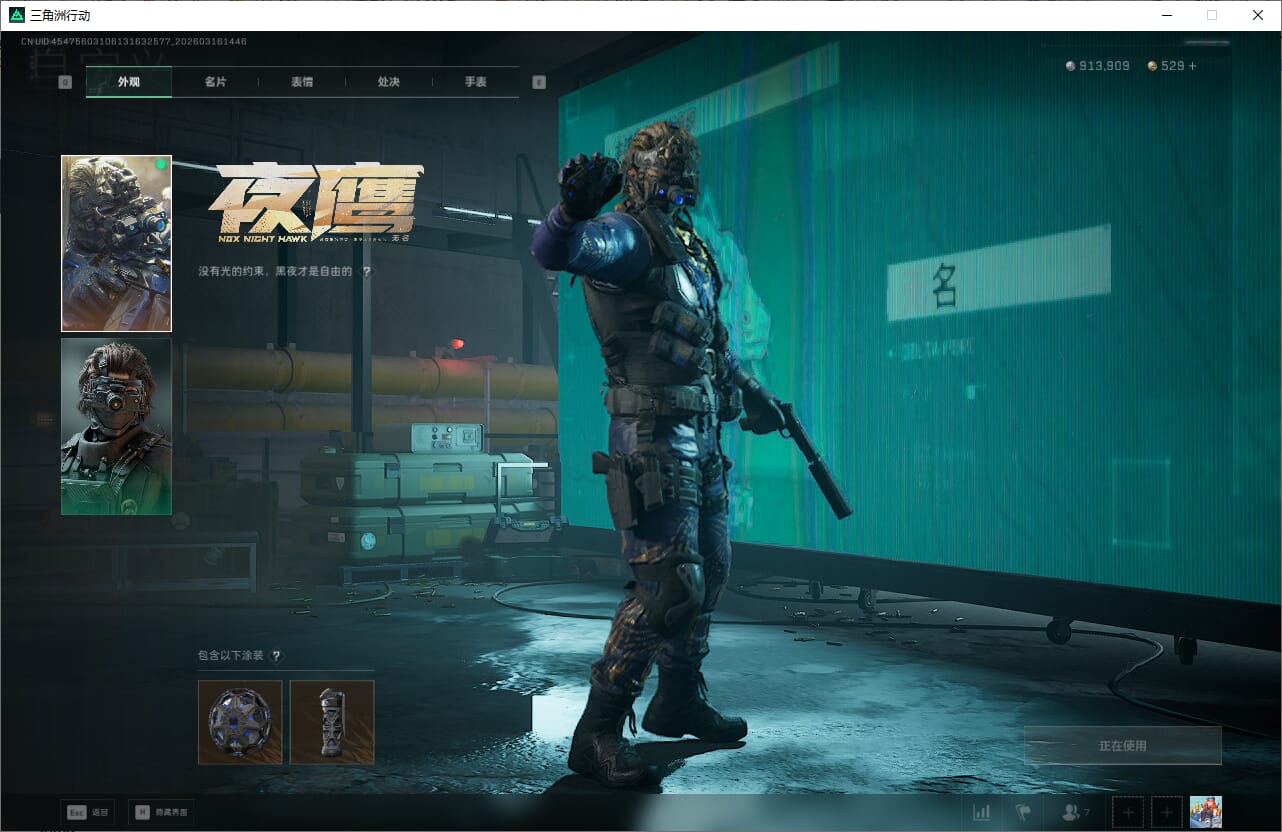Open the player avatar in bottom bar
Screen dimensions: 1282x832
tap(1206, 813)
